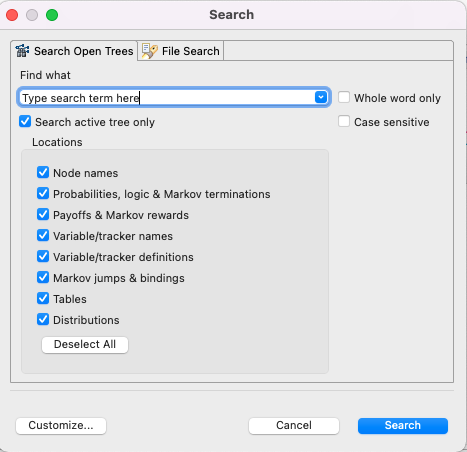Uncheck Markov jumps & bindings
The width and height of the screenshot is (467, 452).
(43, 277)
